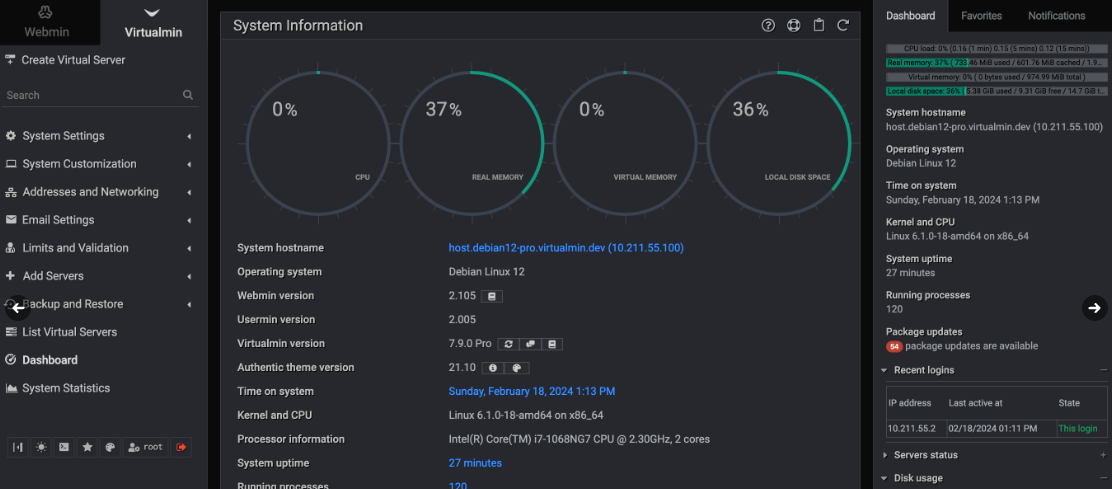
Task: Click the sidebar Search field
Action: pyautogui.click(x=90, y=95)
